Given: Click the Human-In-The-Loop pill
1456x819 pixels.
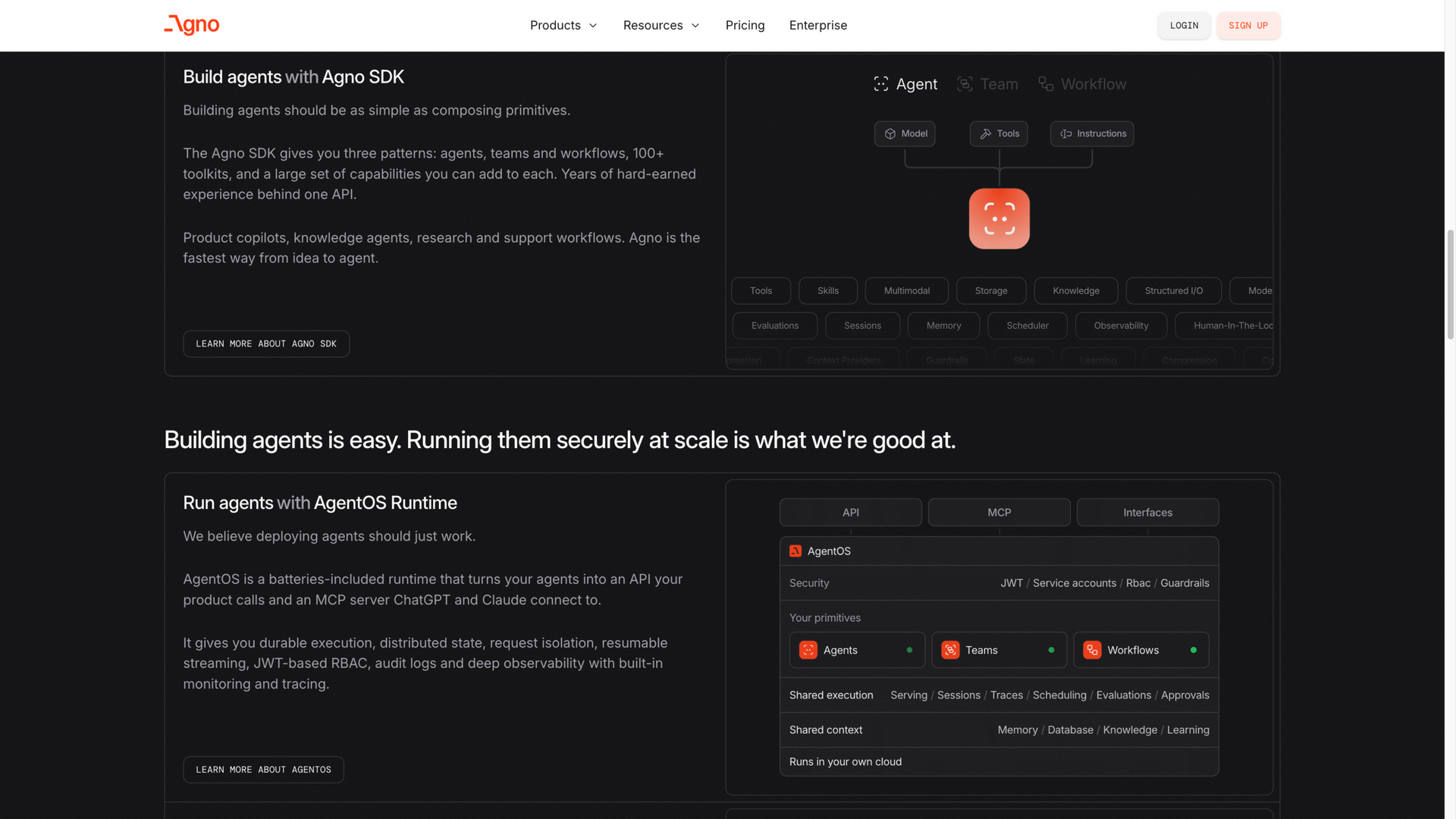Looking at the screenshot, I should [1224, 326].
